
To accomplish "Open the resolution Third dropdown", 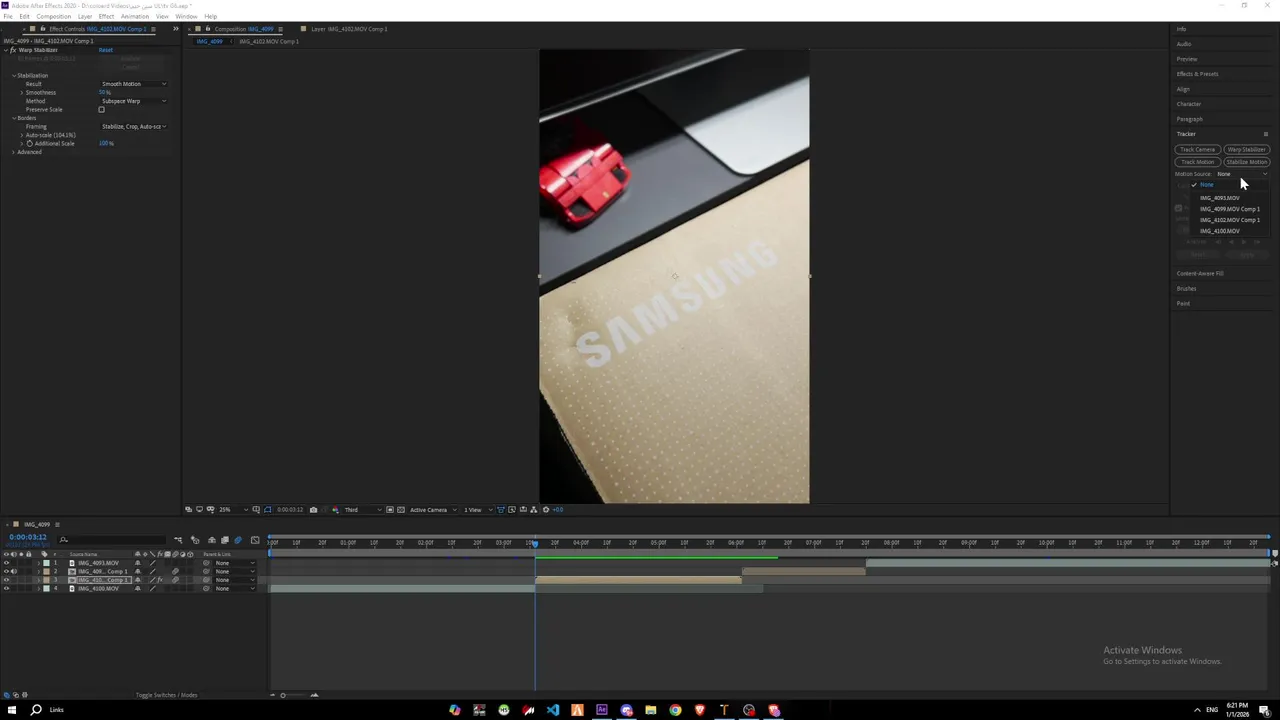I will pyautogui.click(x=363, y=510).
